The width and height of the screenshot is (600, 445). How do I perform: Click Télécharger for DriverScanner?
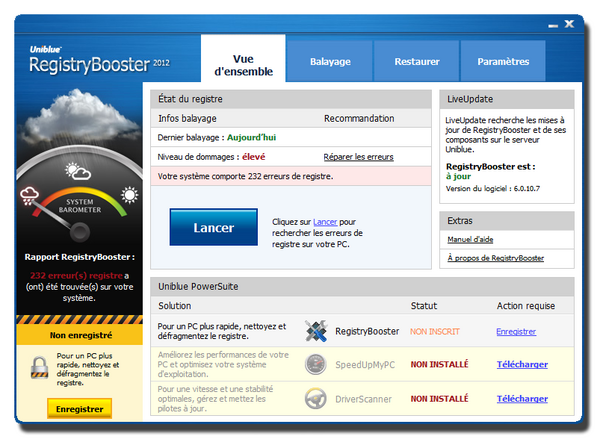(x=522, y=399)
